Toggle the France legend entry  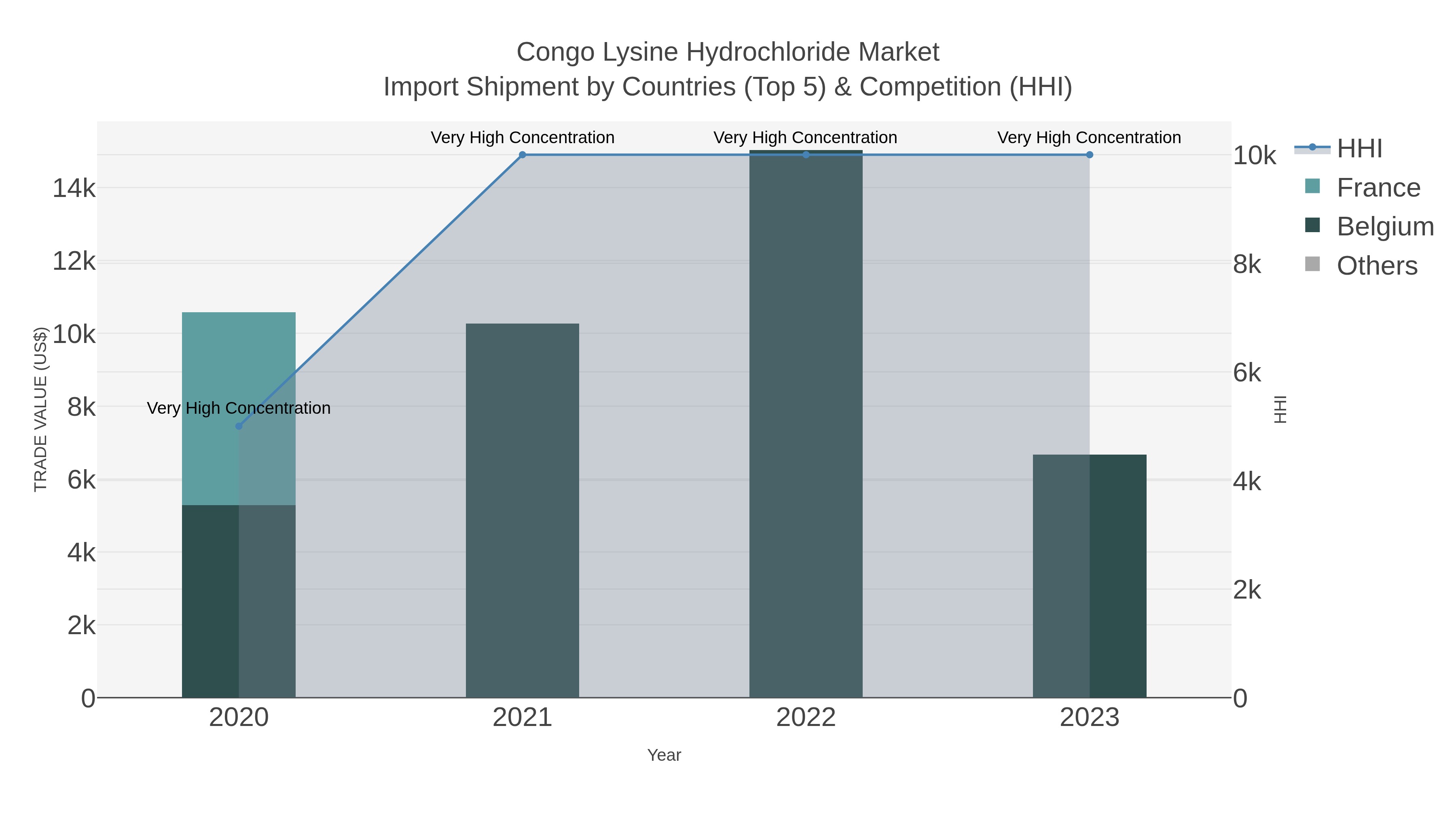click(x=1362, y=187)
